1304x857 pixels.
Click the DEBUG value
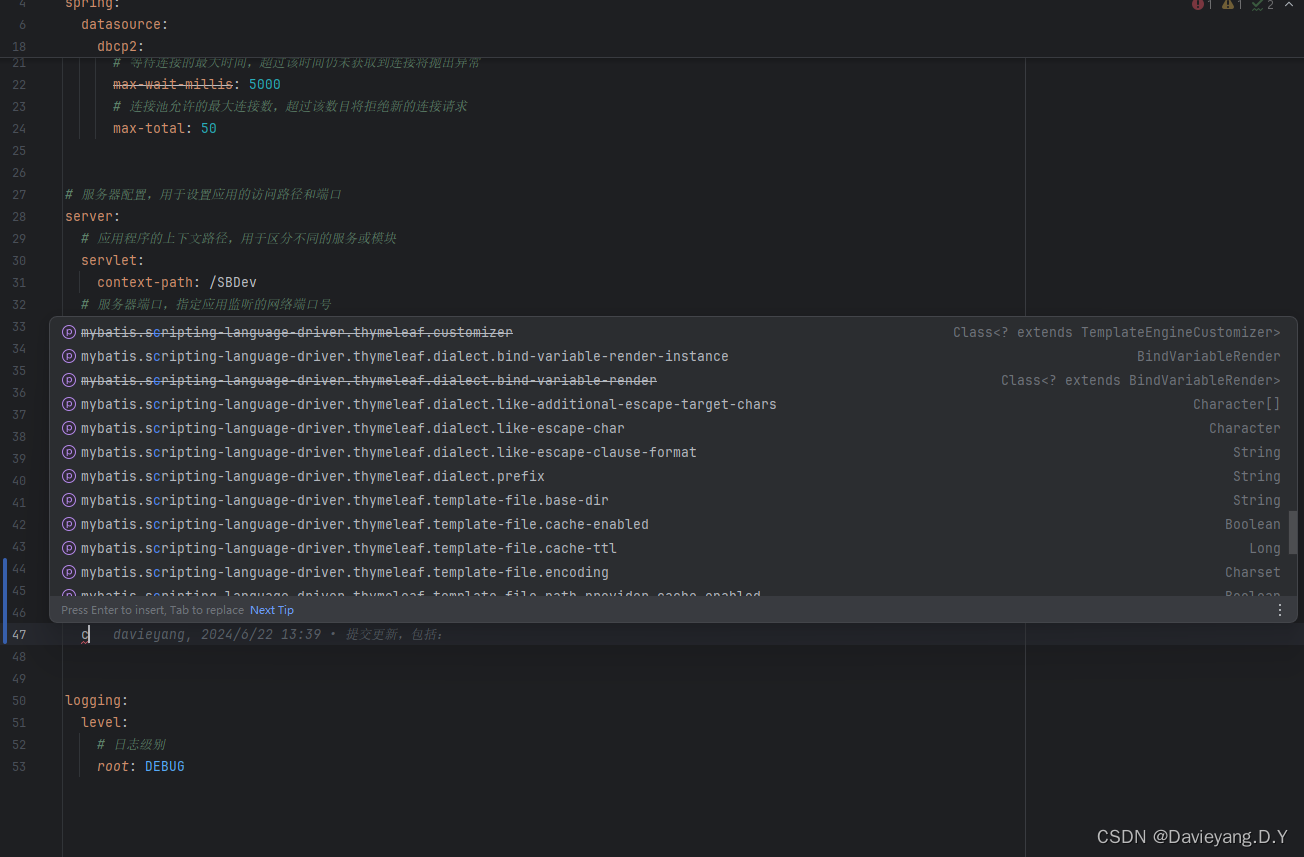165,766
